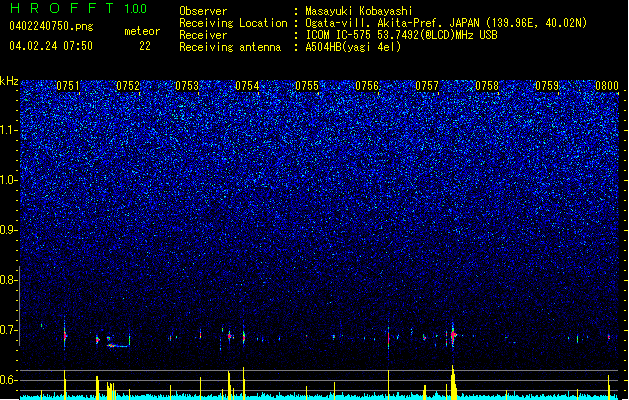Click the 0800 time marker

607,86
